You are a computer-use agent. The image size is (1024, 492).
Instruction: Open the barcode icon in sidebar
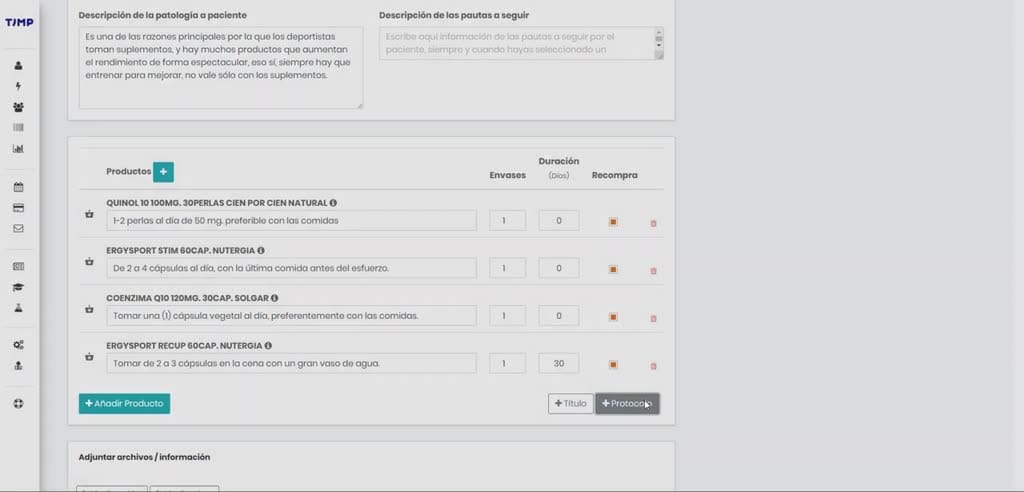point(18,127)
